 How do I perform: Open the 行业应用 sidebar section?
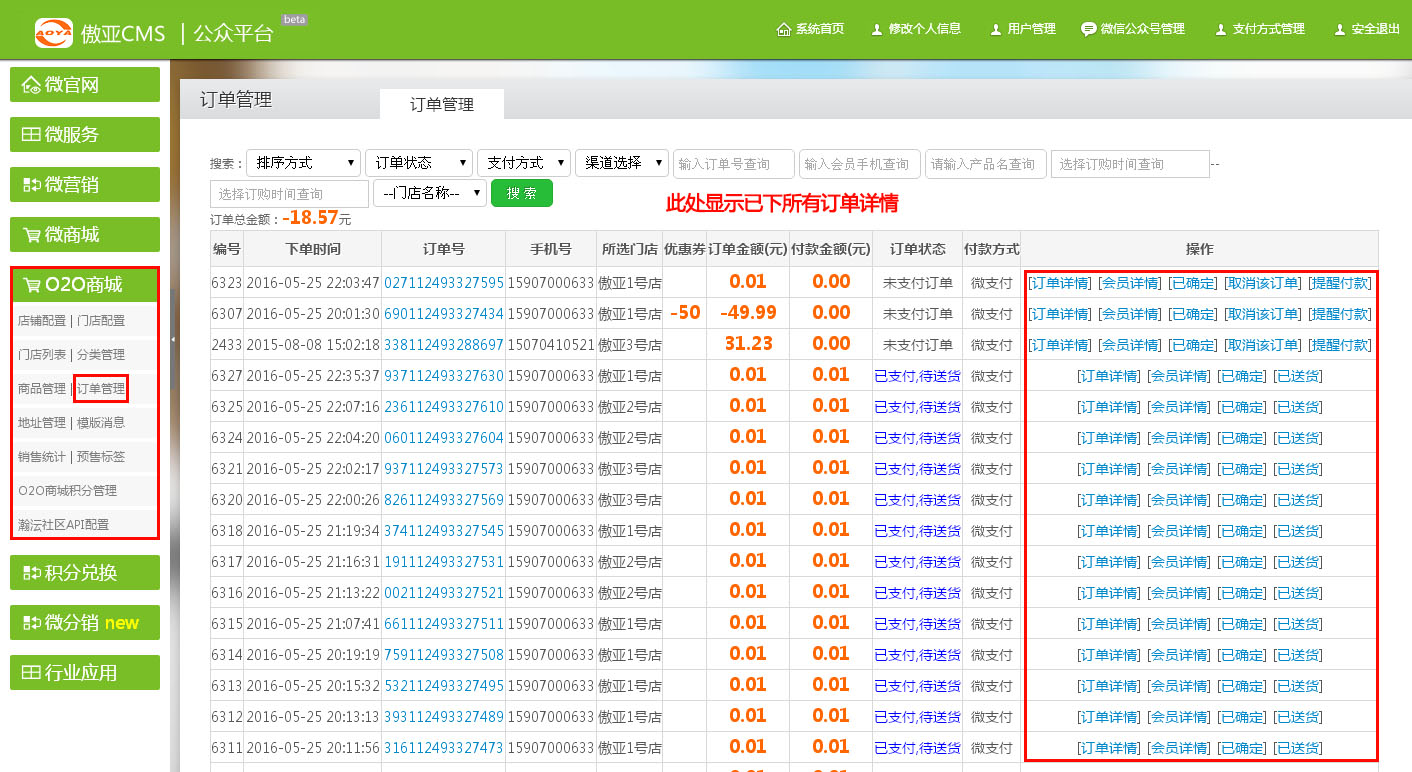point(85,673)
